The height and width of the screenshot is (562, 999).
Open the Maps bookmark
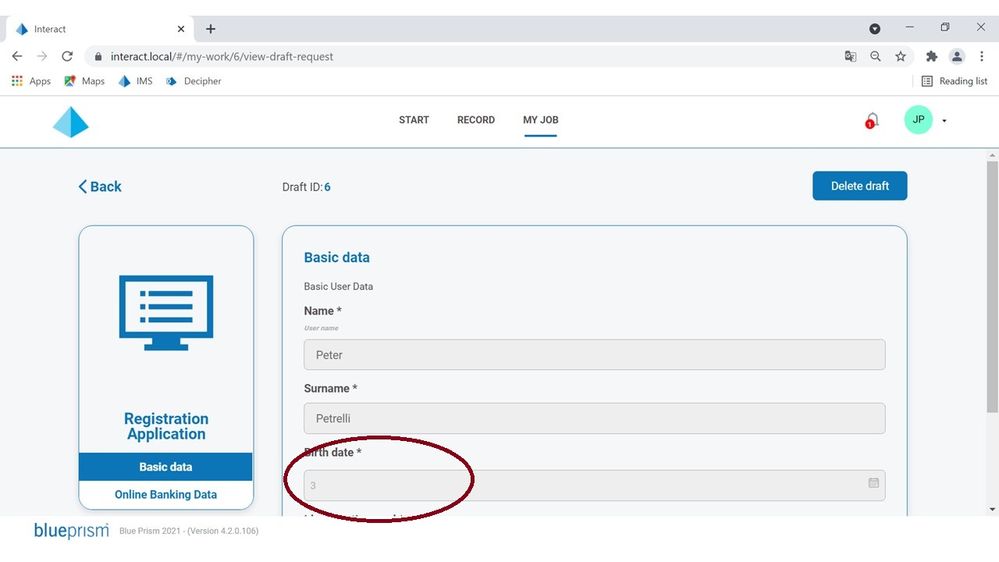pyautogui.click(x=84, y=81)
